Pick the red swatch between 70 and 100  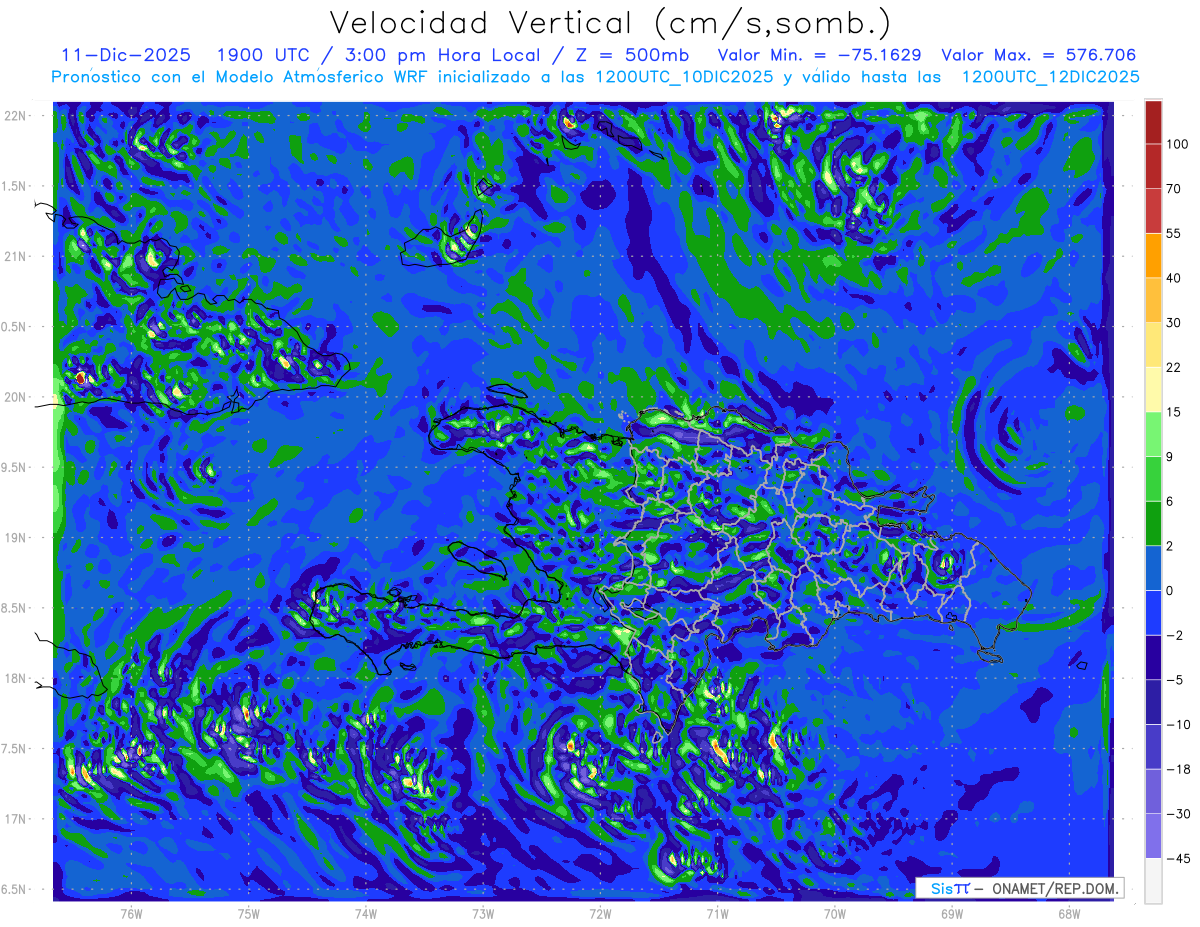[1153, 166]
